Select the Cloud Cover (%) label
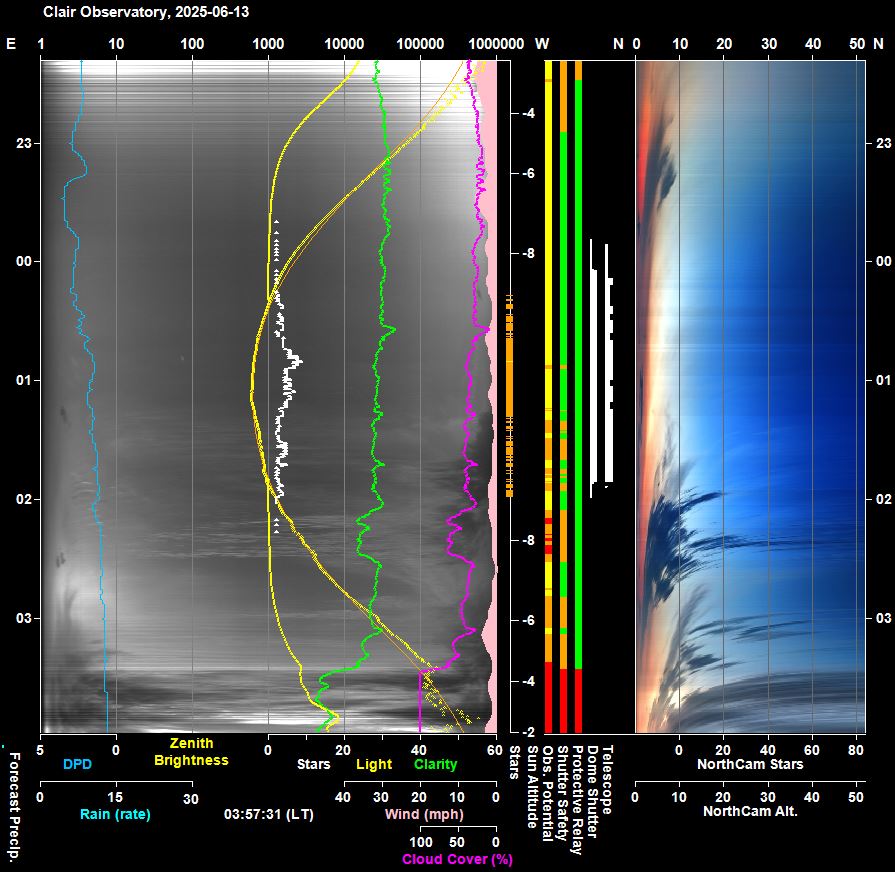 pyautogui.click(x=457, y=859)
